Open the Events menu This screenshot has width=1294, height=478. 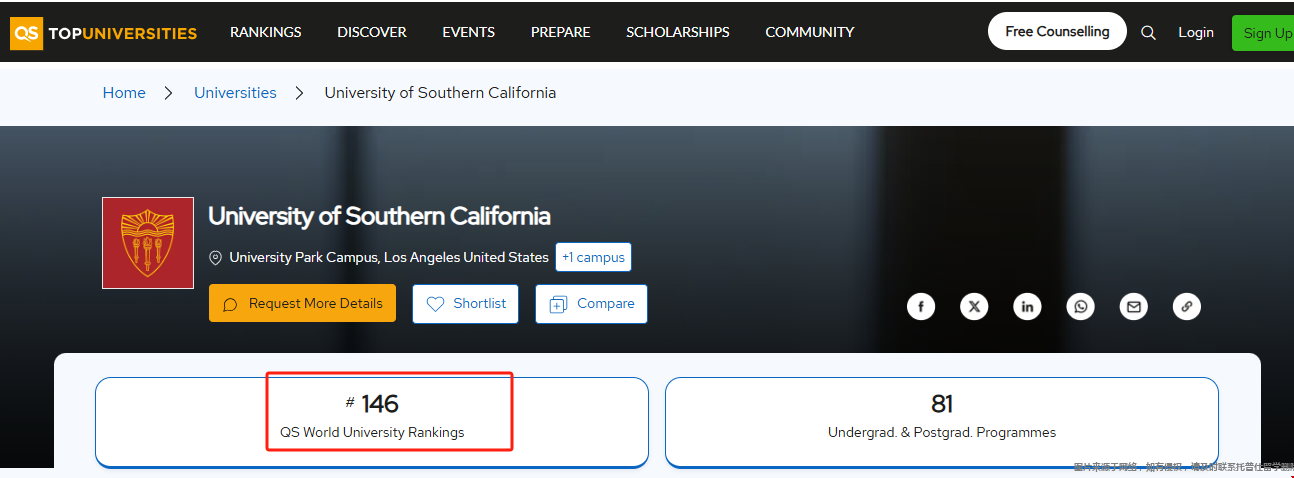click(468, 32)
